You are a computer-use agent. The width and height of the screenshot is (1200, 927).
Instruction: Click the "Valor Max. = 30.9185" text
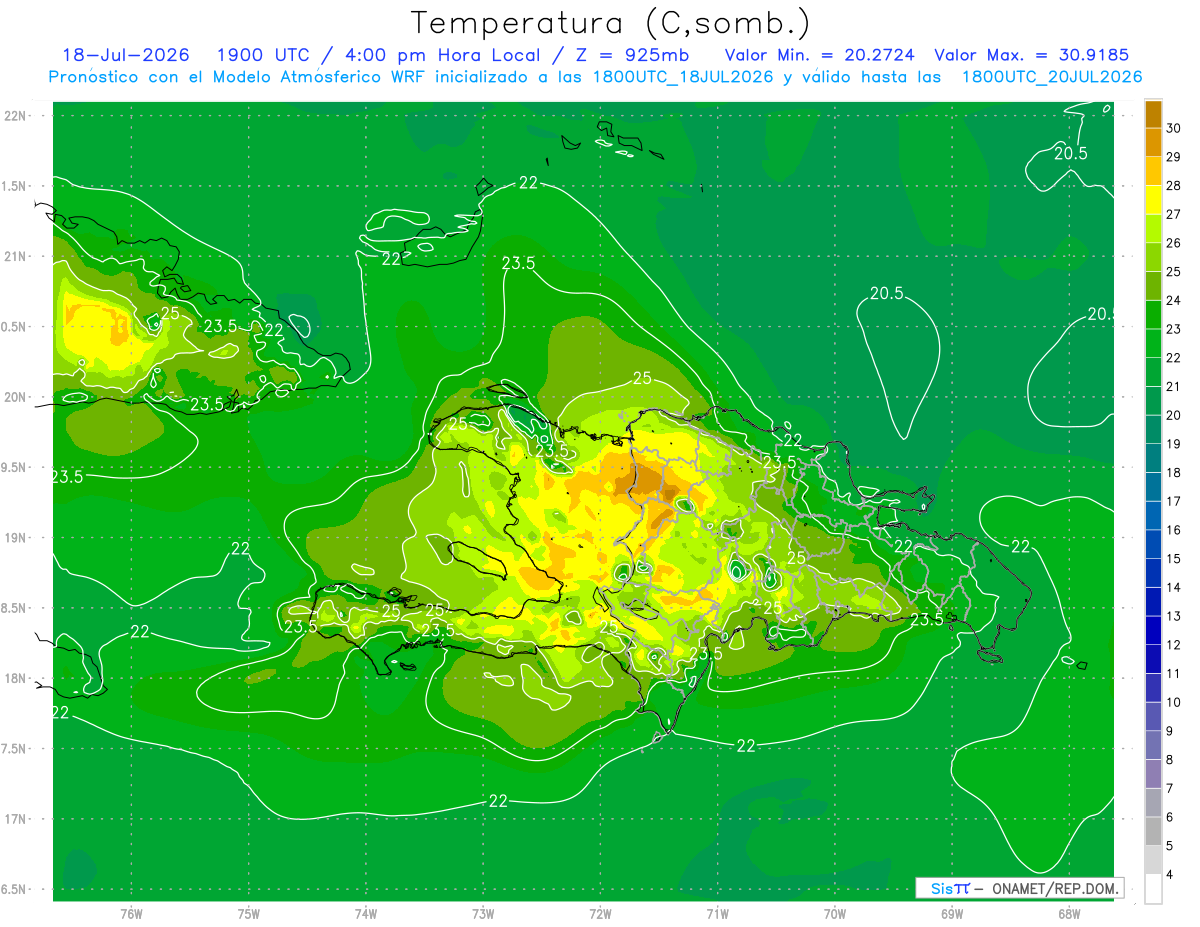coord(1030,55)
